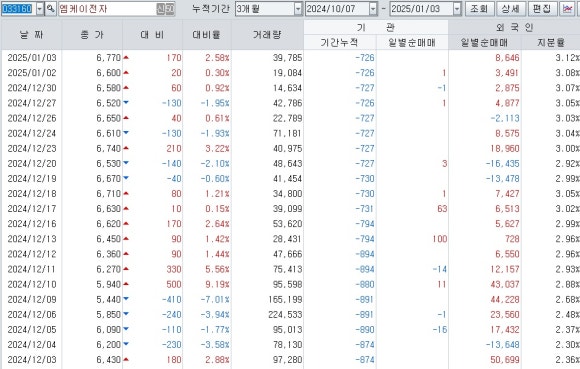Select the date cell 2025/01/02
Screen dimensions: 580x369
click(32, 73)
